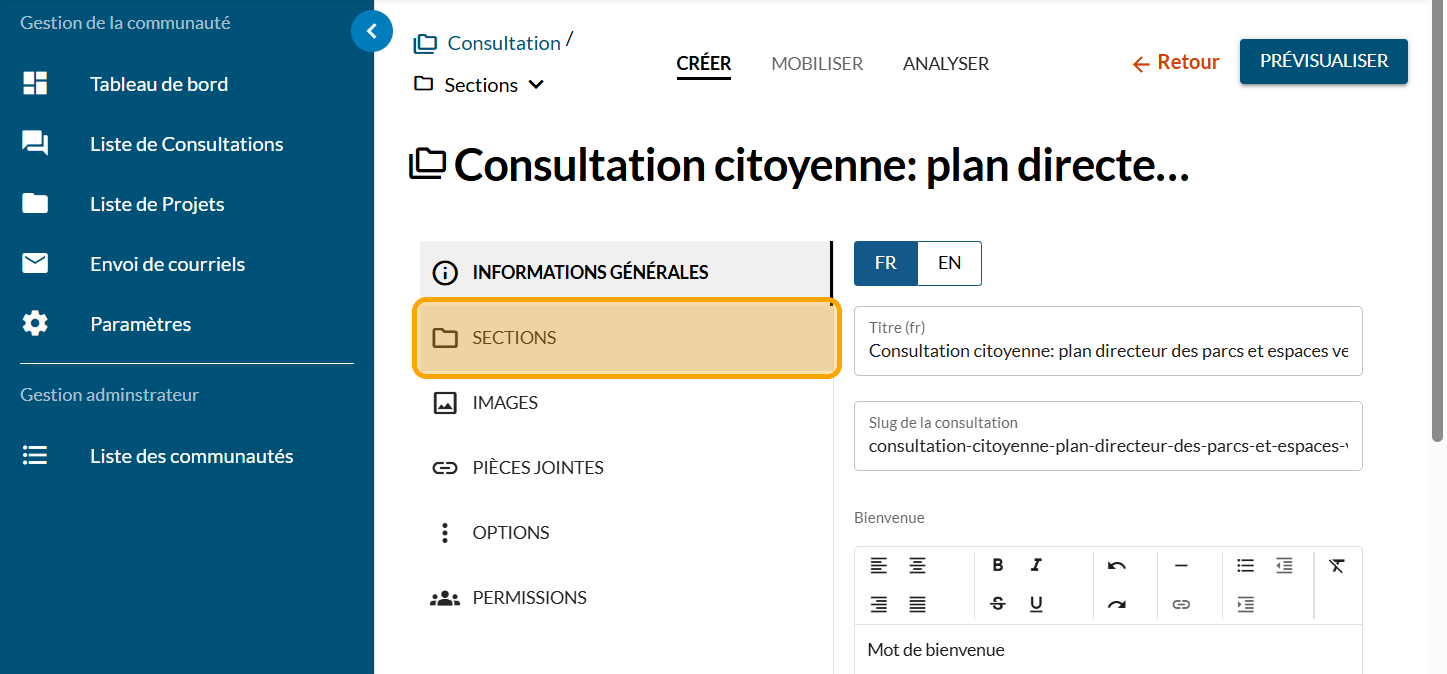The image size is (1447, 674).
Task: Justify text with the alignment icon
Action: 917,604
